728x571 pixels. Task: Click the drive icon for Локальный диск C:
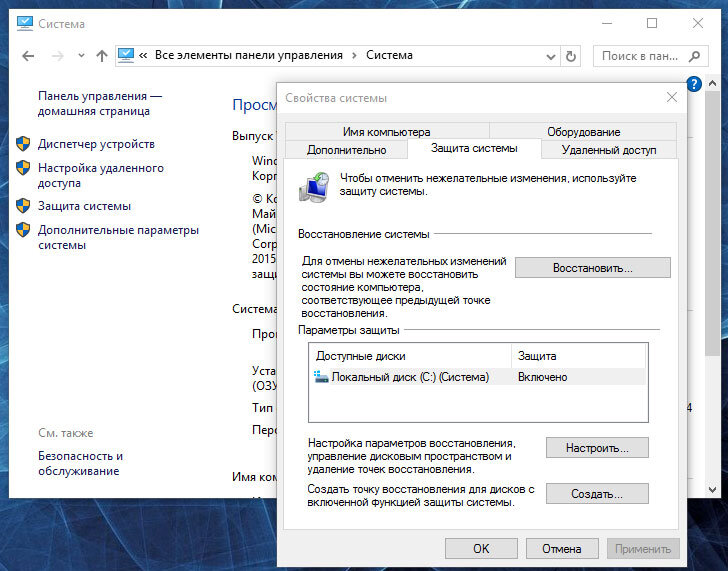pos(321,376)
